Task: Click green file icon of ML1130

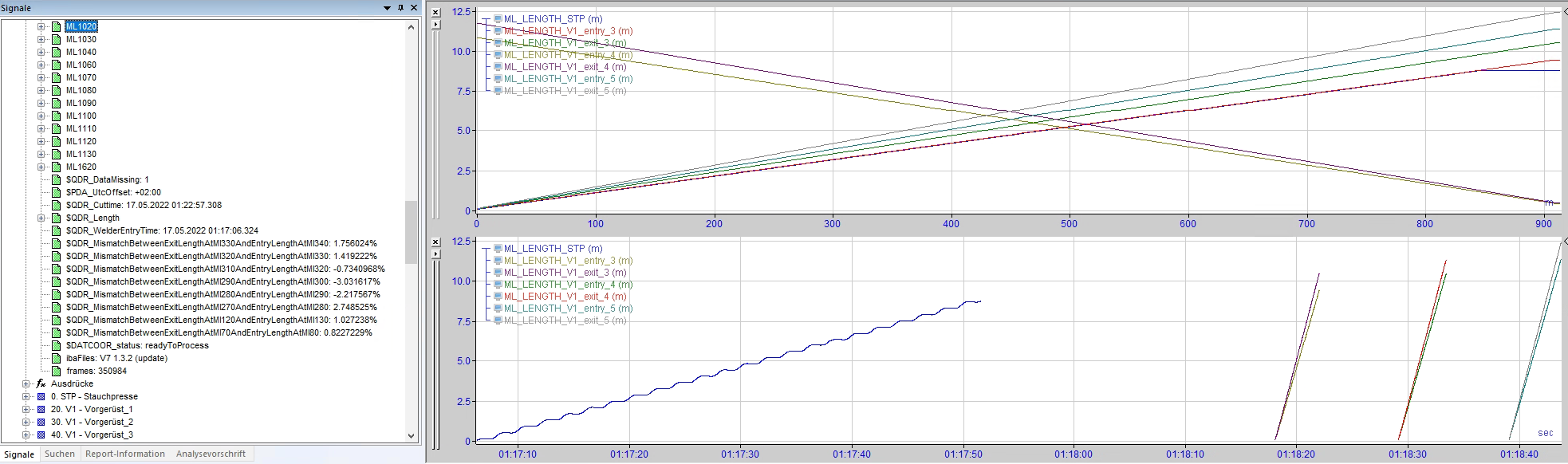Action: (x=56, y=154)
